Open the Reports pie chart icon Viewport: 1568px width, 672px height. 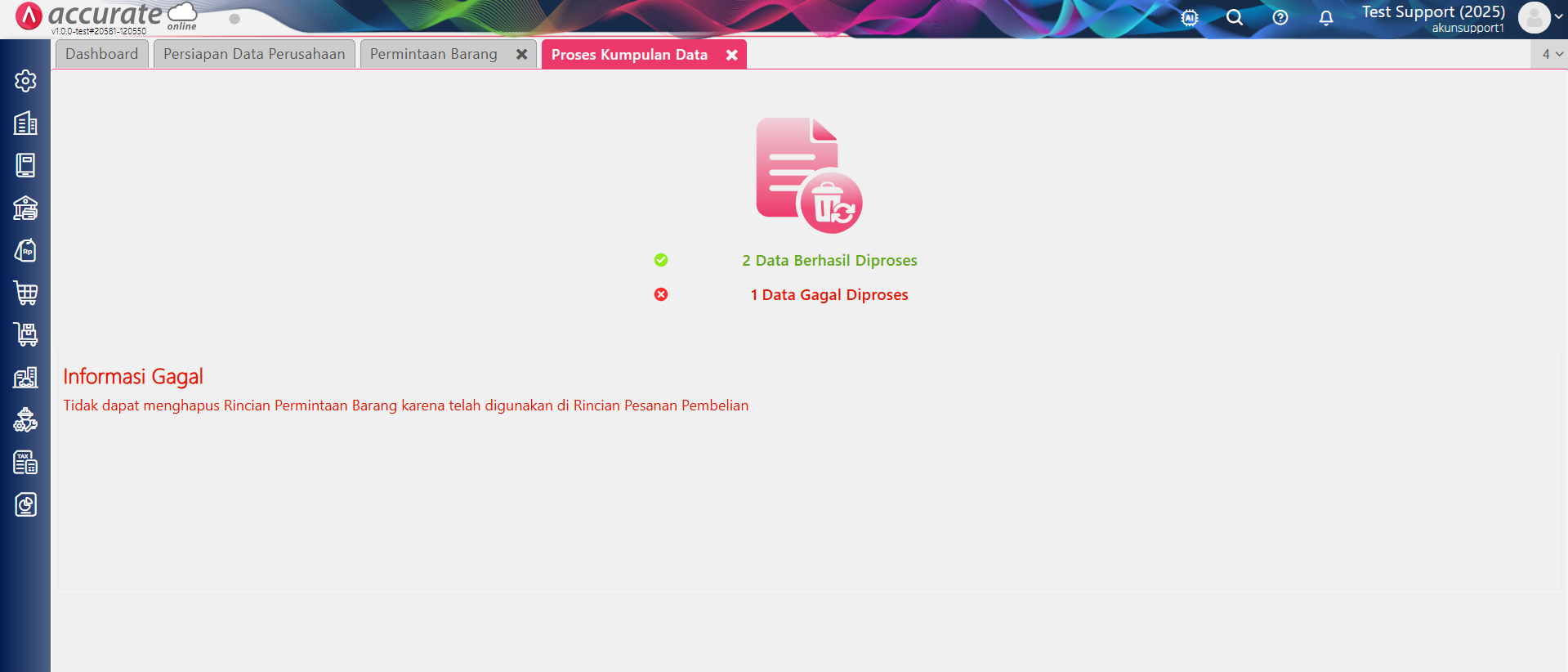click(25, 505)
